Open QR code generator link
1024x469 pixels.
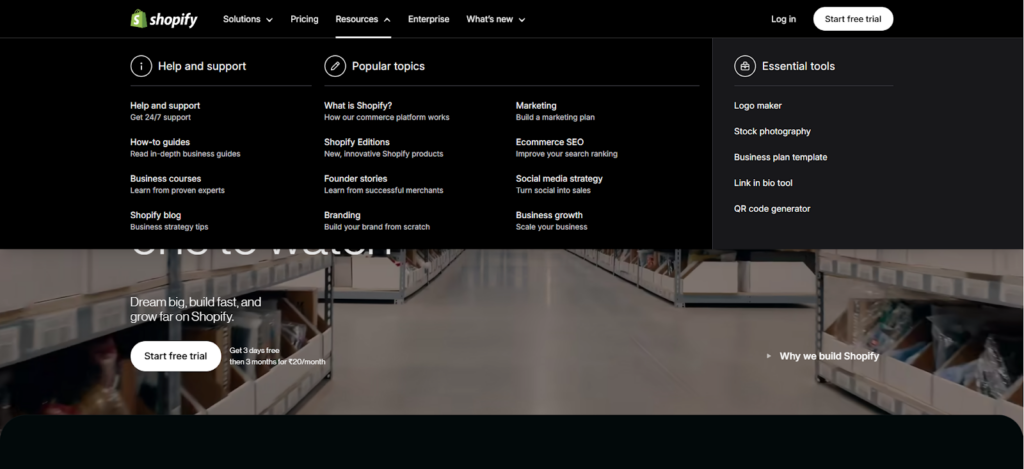coord(772,209)
